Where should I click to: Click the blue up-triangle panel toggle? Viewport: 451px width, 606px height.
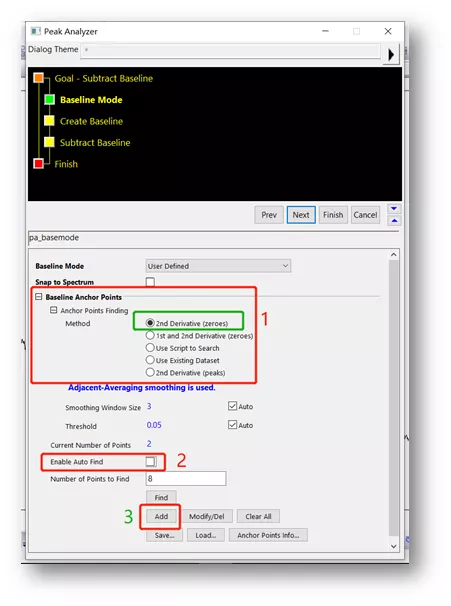tap(394, 221)
